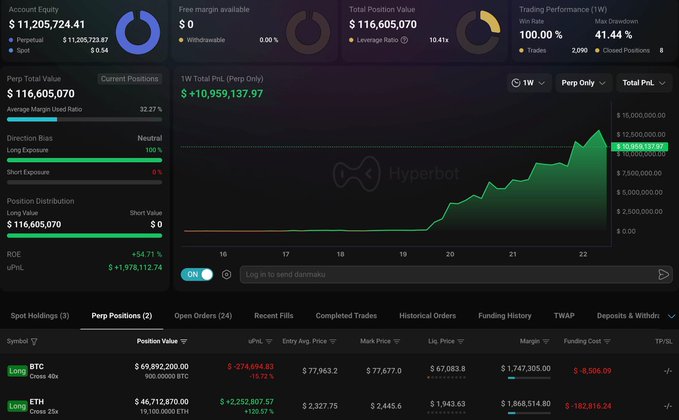Click the ETH symbol name

(36, 402)
